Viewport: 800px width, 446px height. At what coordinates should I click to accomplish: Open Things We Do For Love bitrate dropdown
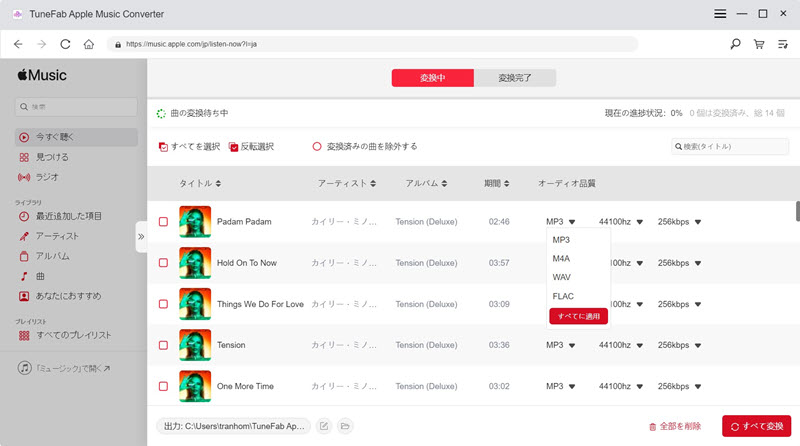[680, 304]
